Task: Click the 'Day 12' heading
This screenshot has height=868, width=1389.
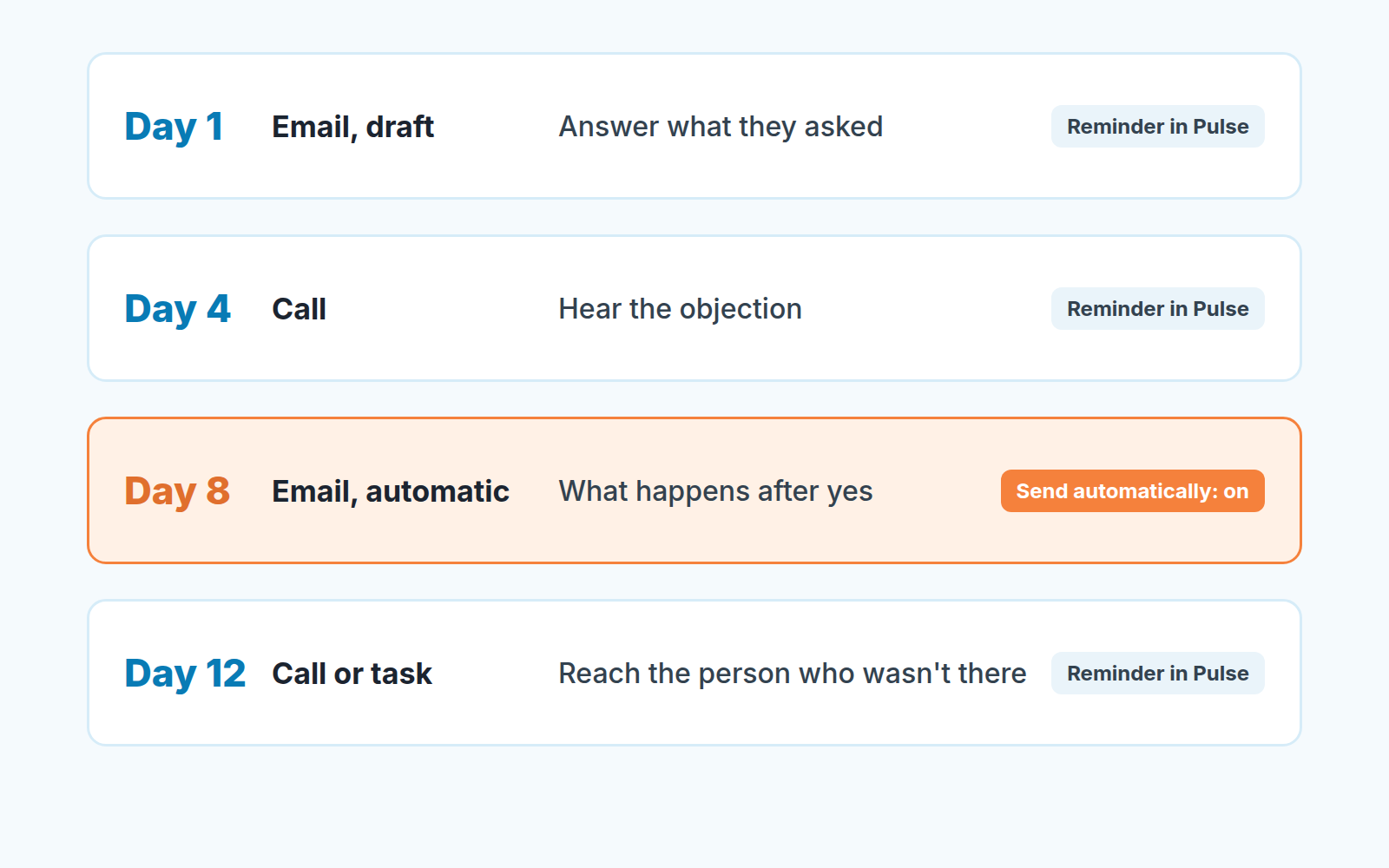Action: coord(185,674)
